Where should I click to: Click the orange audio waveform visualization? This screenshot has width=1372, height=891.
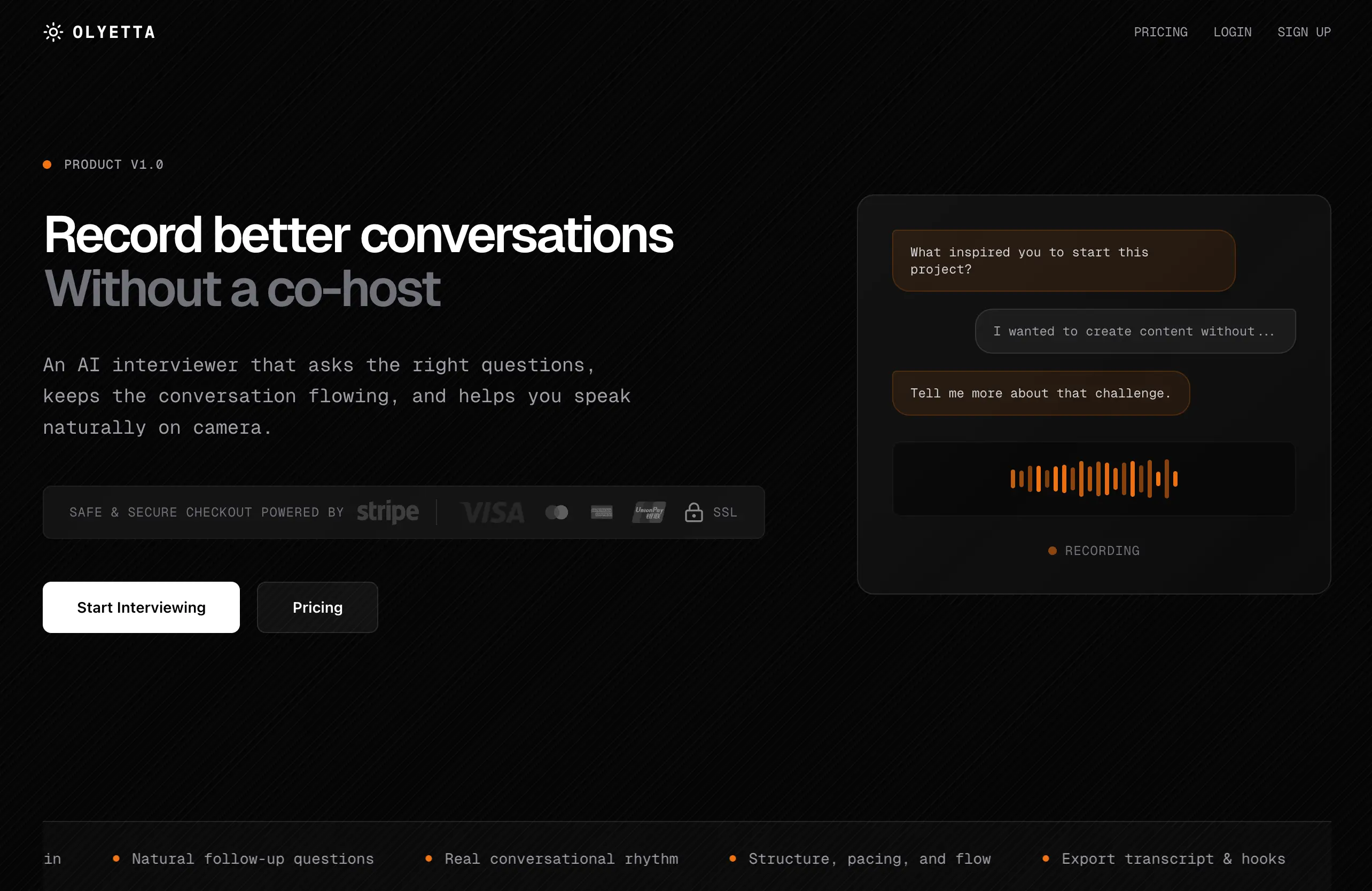pos(1094,479)
